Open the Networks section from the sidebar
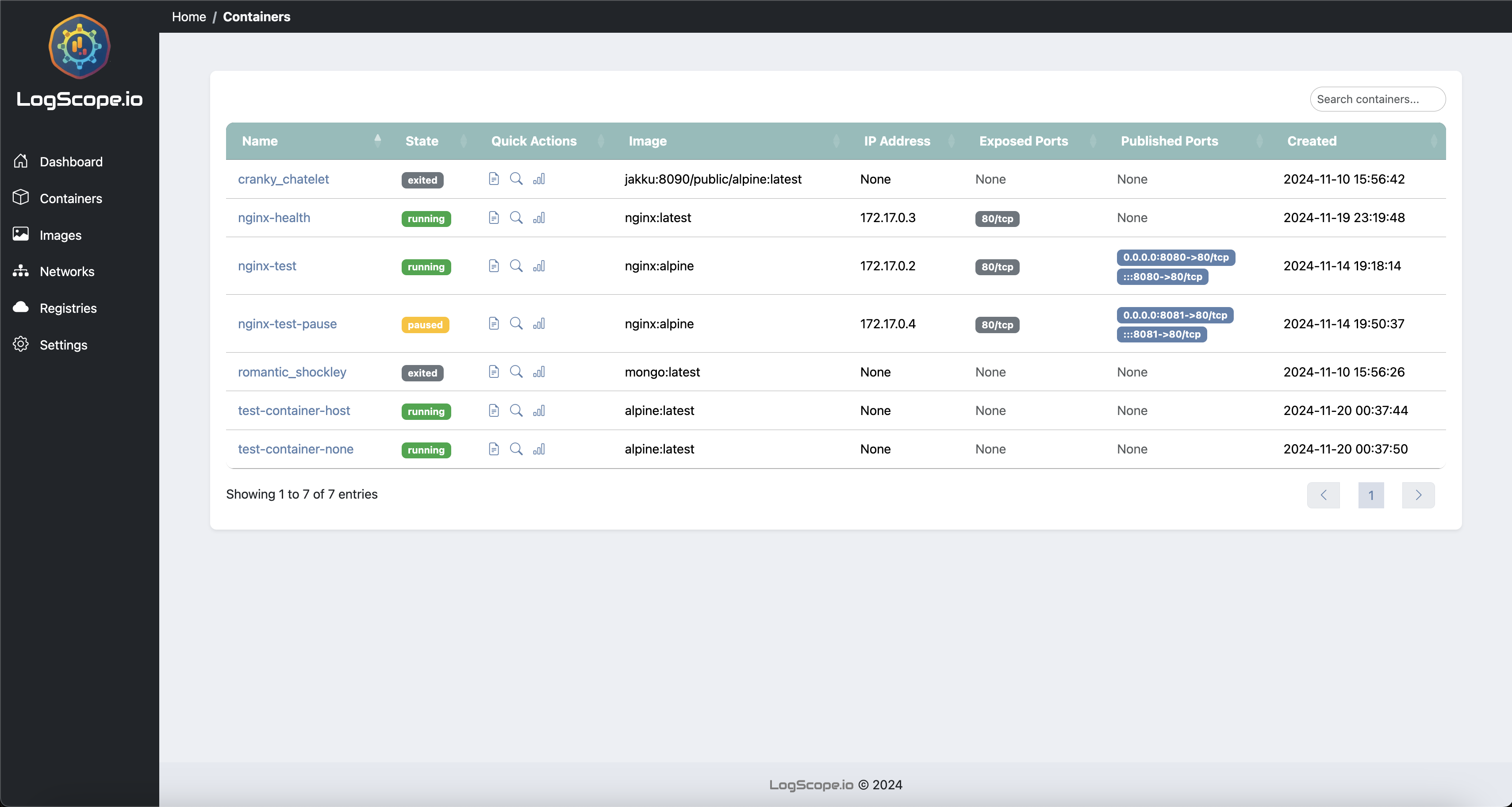Viewport: 1512px width, 807px height. tap(67, 271)
